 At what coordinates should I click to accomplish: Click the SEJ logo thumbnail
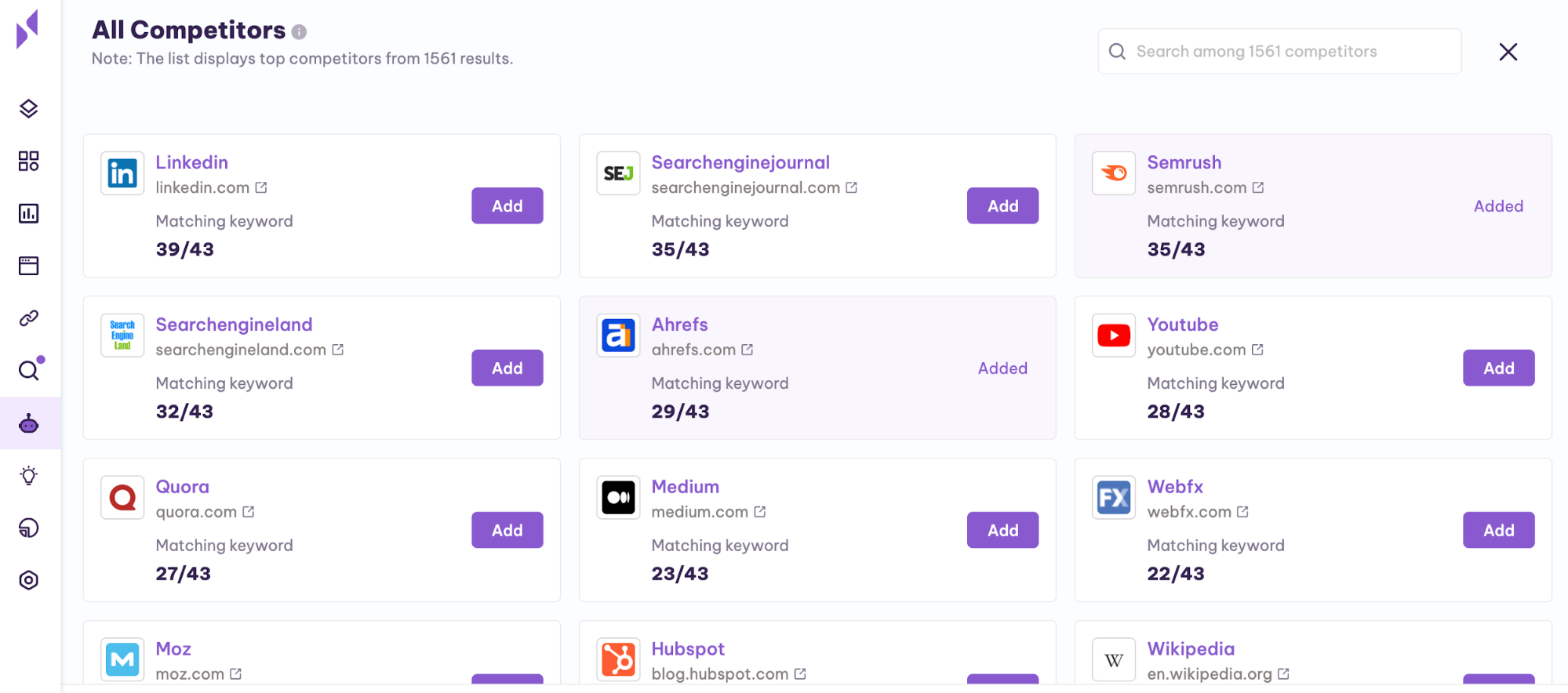click(x=618, y=173)
